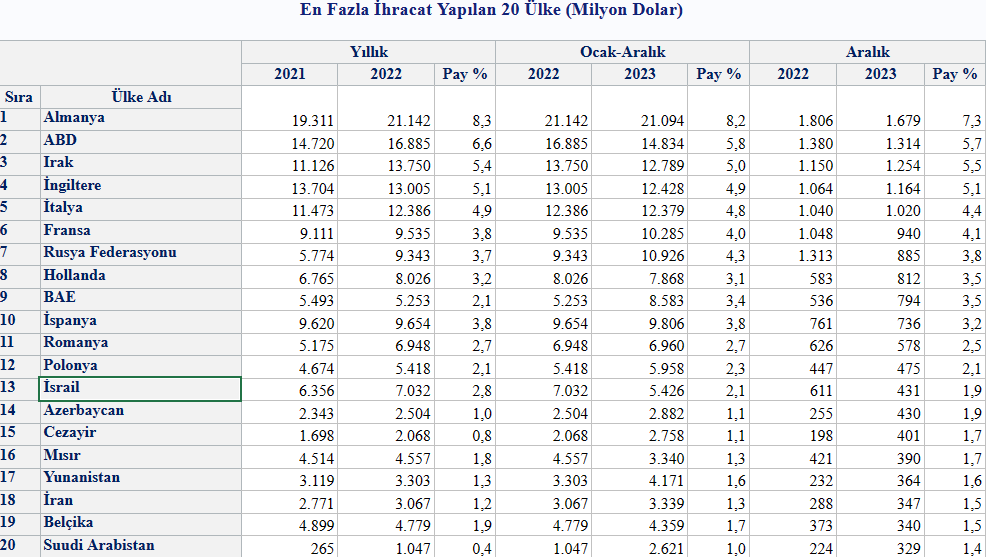
Task: Select the Almanya country cell
Action: (140, 118)
